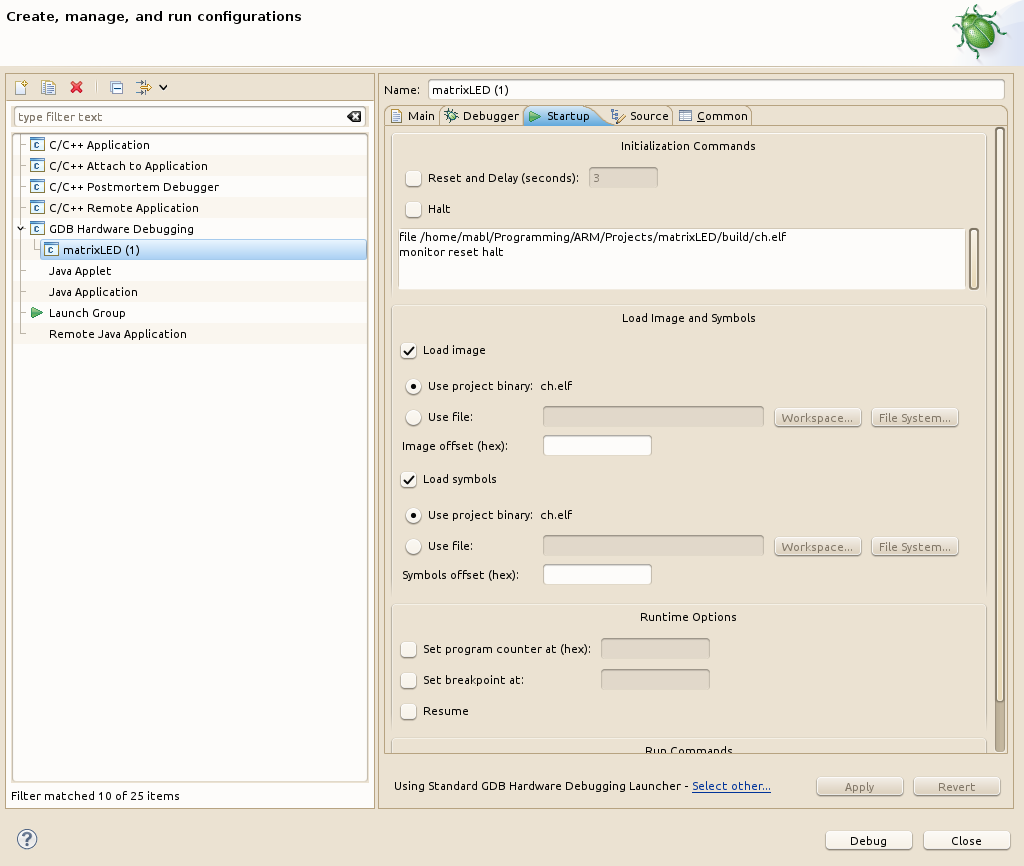1024x866 pixels.
Task: Clear the filter text field
Action: [354, 116]
